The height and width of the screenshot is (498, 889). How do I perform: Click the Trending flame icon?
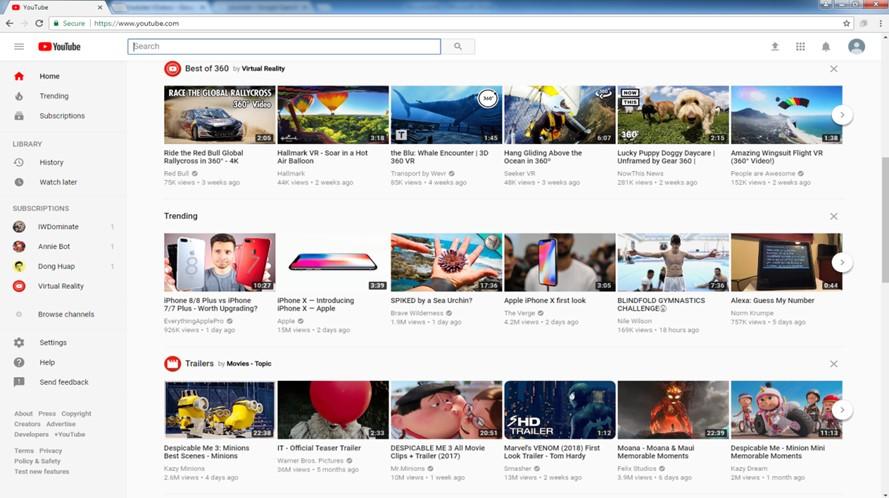19,96
